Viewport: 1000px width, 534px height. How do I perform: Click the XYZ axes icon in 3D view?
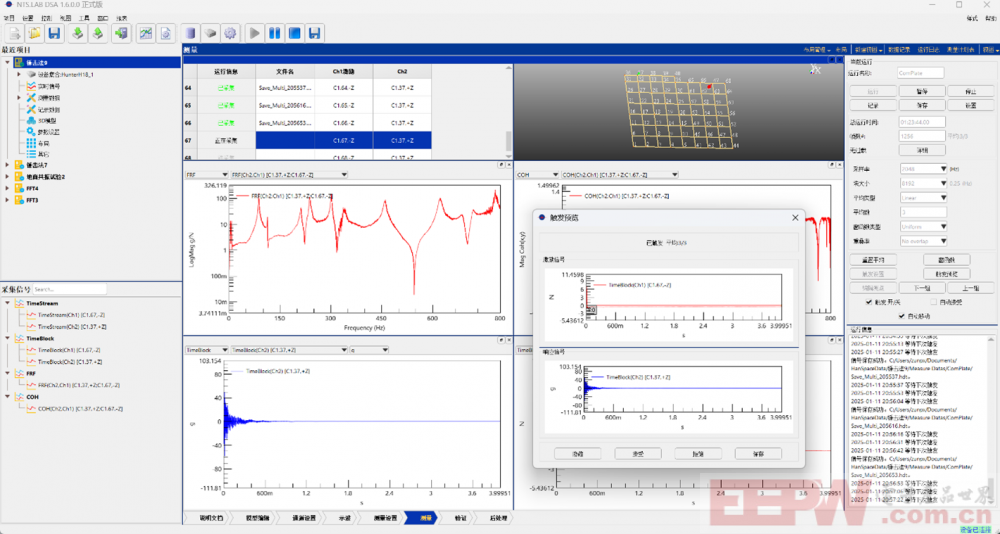point(815,69)
